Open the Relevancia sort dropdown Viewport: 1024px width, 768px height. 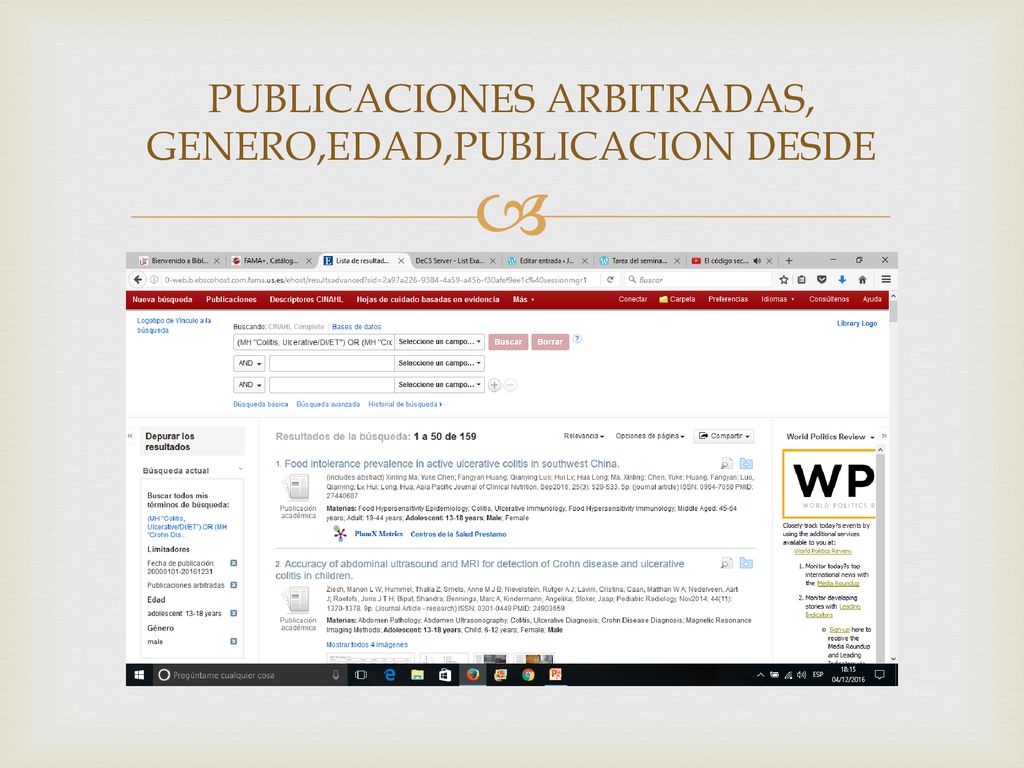click(584, 436)
